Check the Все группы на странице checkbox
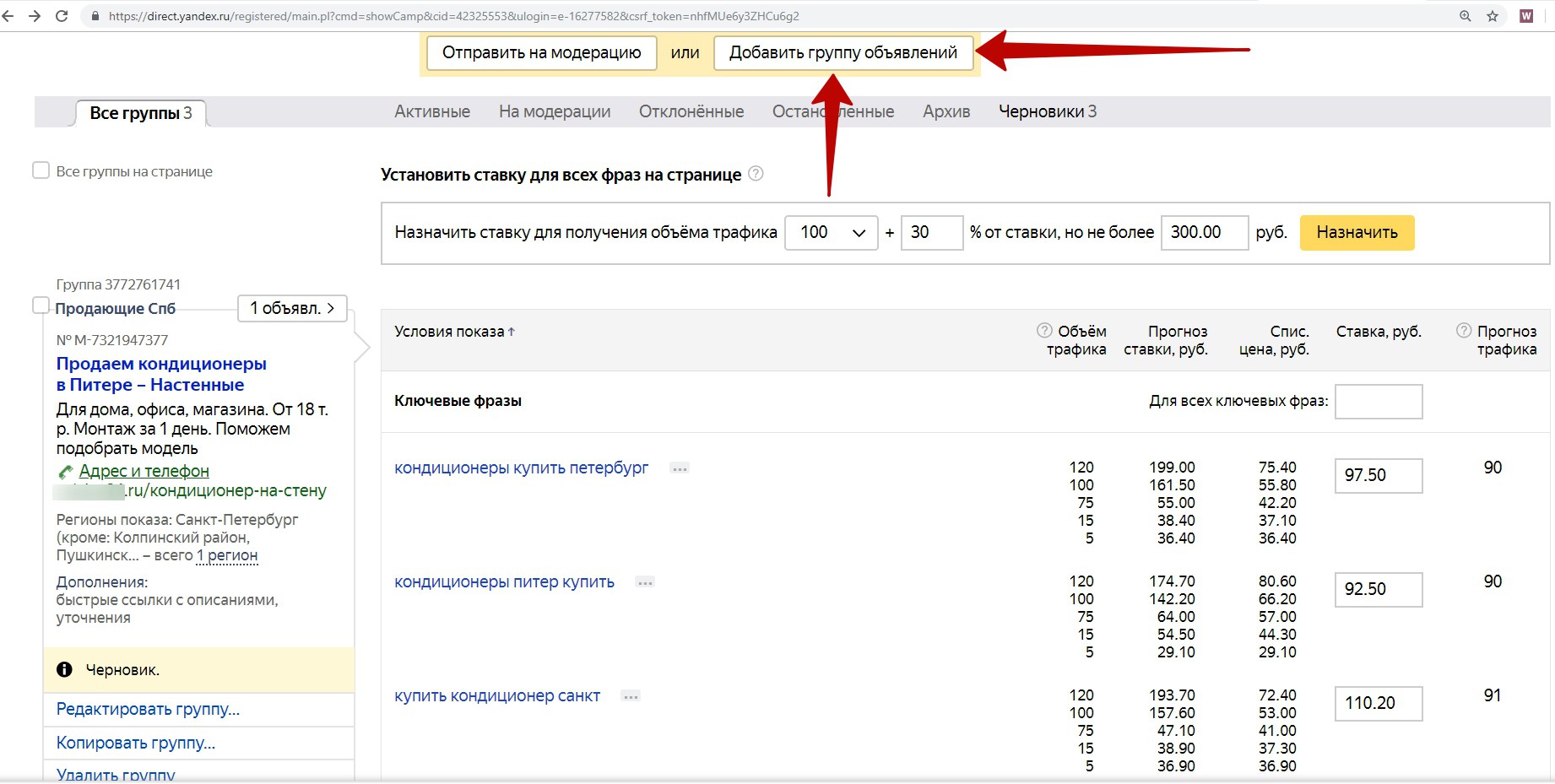The width and height of the screenshot is (1555, 784). (41, 170)
